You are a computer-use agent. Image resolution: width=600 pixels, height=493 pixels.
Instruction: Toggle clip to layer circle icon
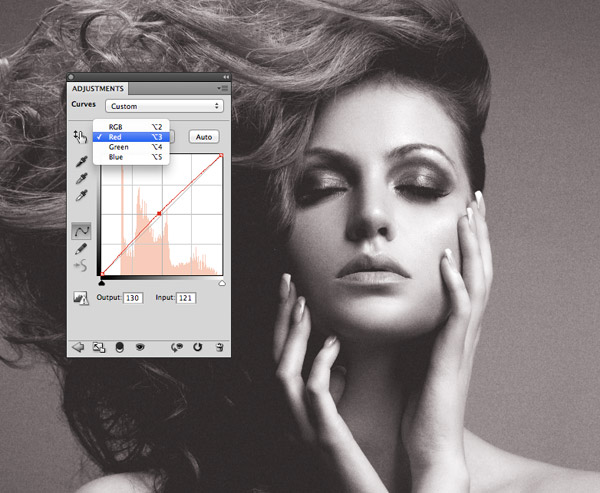click(x=119, y=347)
